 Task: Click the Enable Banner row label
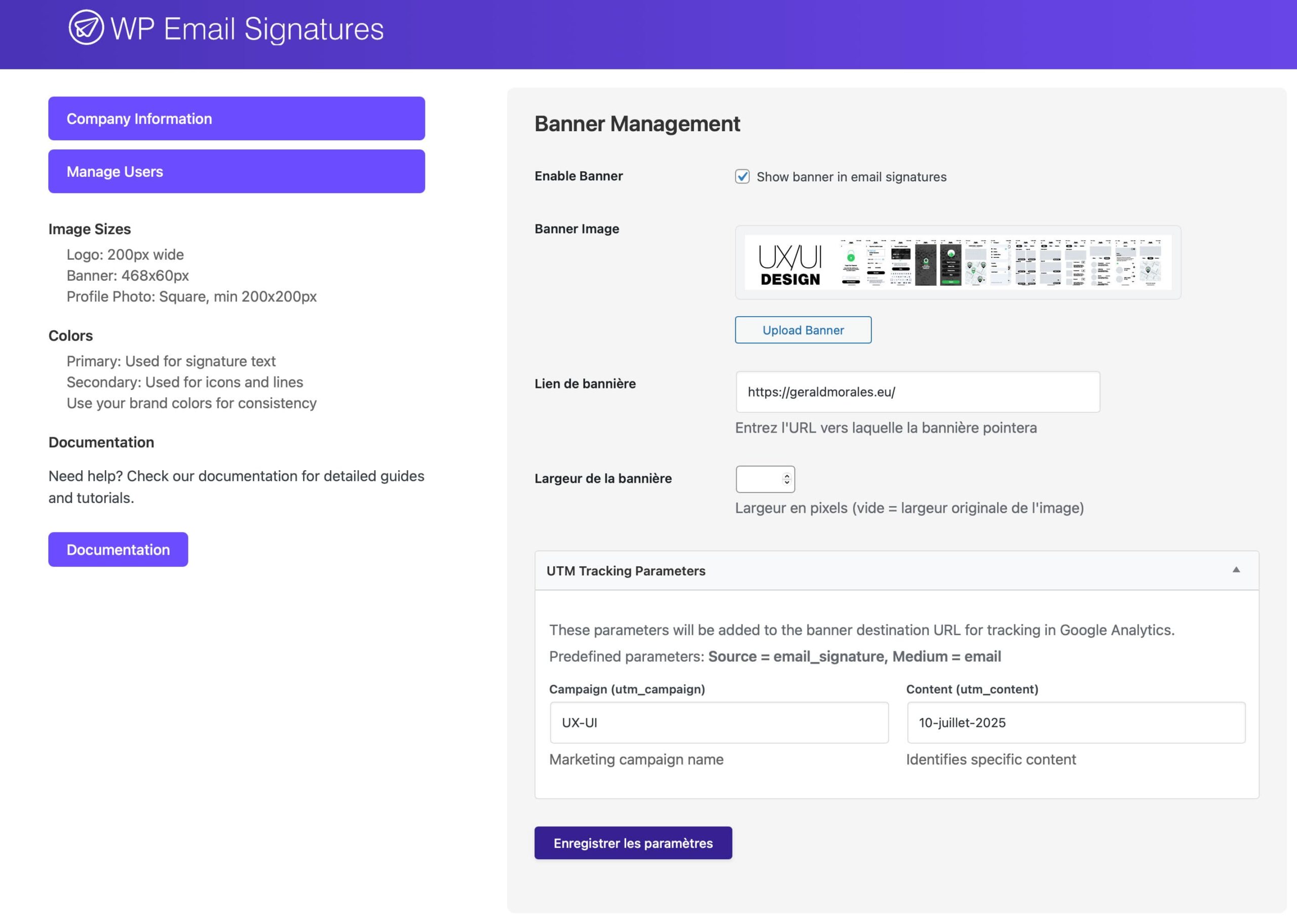pyautogui.click(x=578, y=176)
